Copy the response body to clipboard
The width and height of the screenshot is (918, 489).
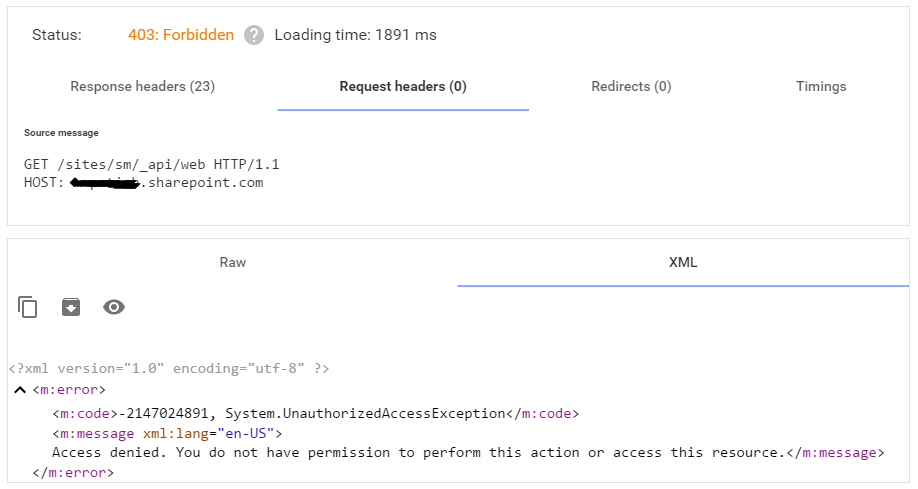click(28, 307)
